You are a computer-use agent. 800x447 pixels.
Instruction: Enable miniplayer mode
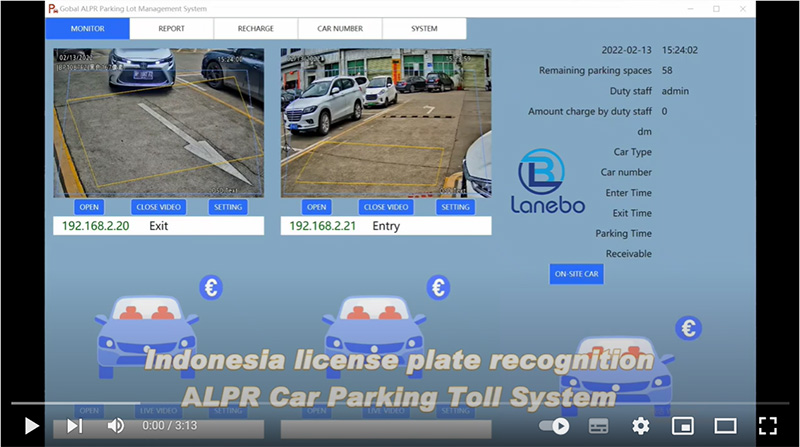click(x=683, y=426)
